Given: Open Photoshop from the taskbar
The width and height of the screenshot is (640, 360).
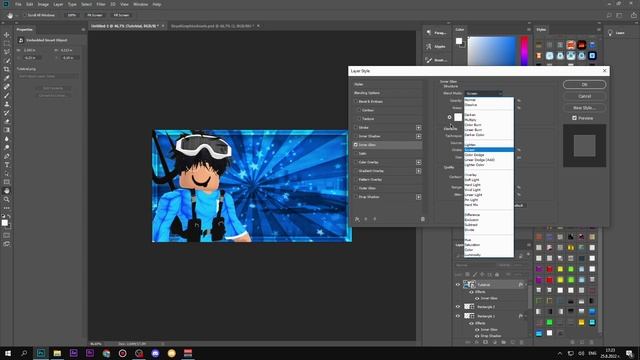Looking at the screenshot, I should pos(41,353).
